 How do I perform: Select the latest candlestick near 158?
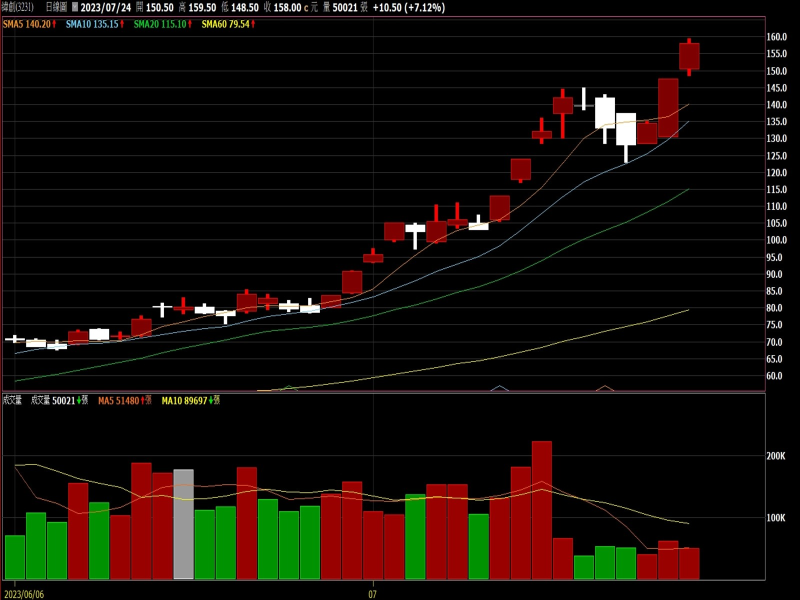689,56
